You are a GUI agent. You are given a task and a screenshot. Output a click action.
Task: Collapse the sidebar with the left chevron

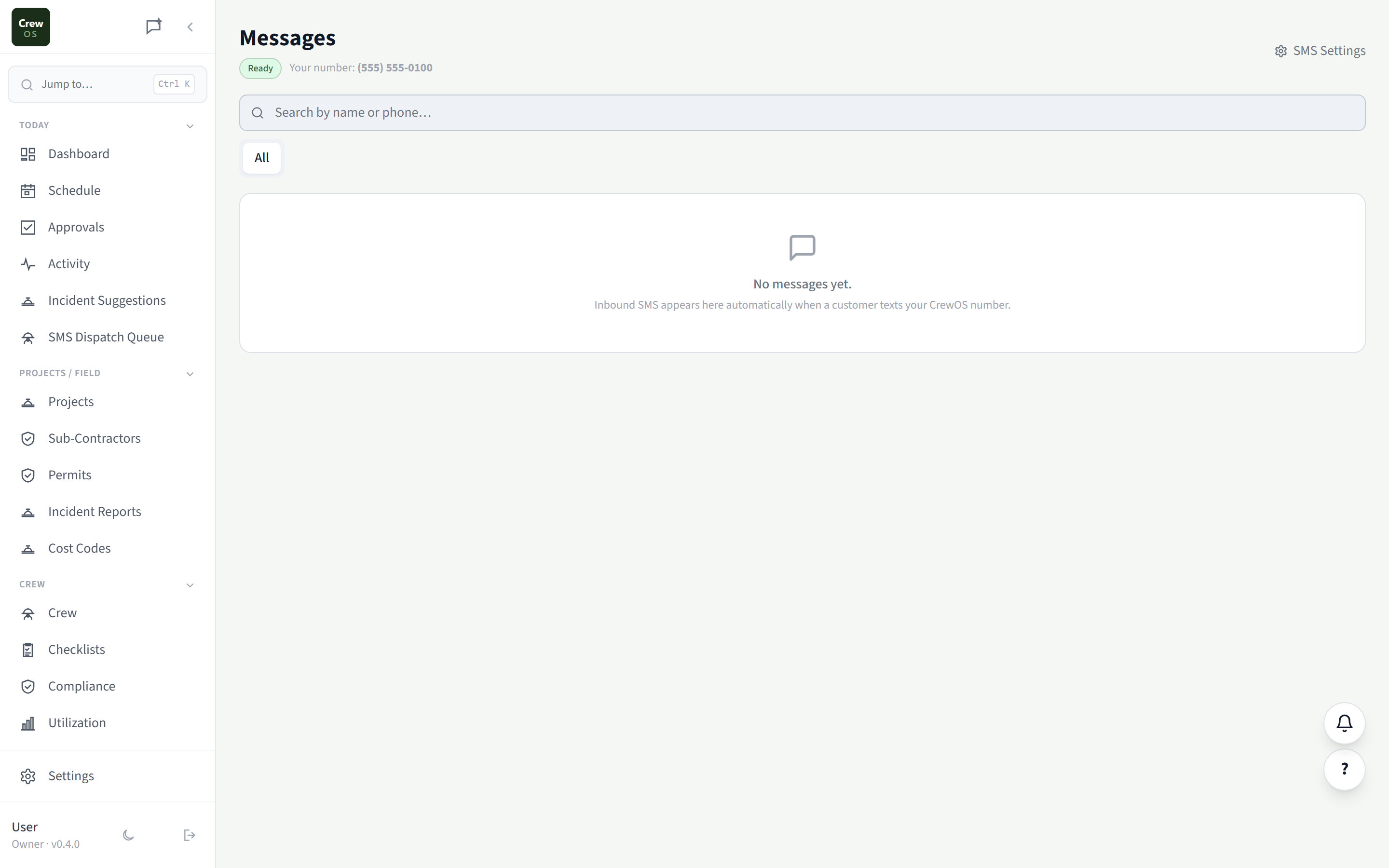point(190,27)
